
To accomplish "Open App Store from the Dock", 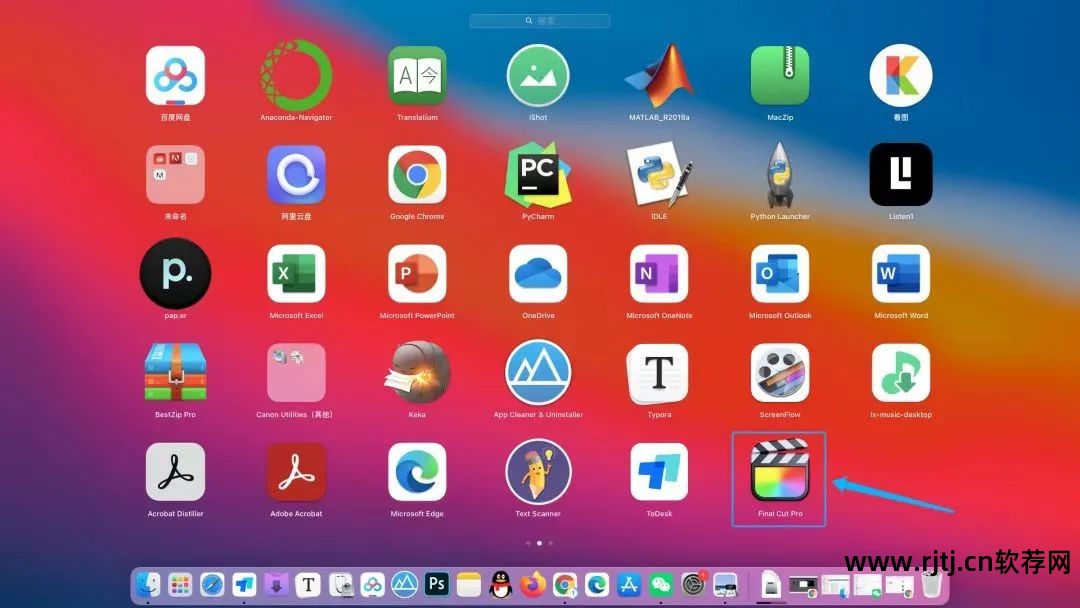I will [x=629, y=585].
